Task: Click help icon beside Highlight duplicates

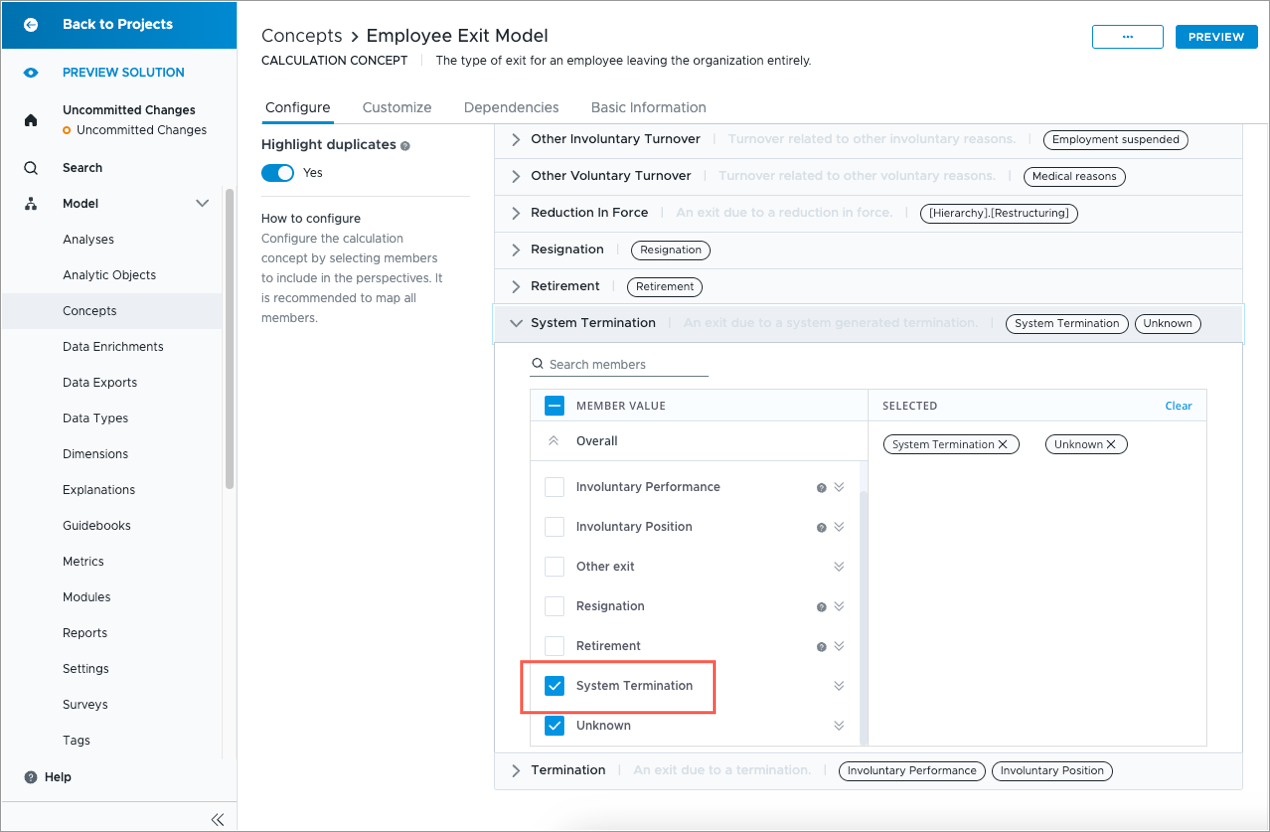Action: (405, 146)
